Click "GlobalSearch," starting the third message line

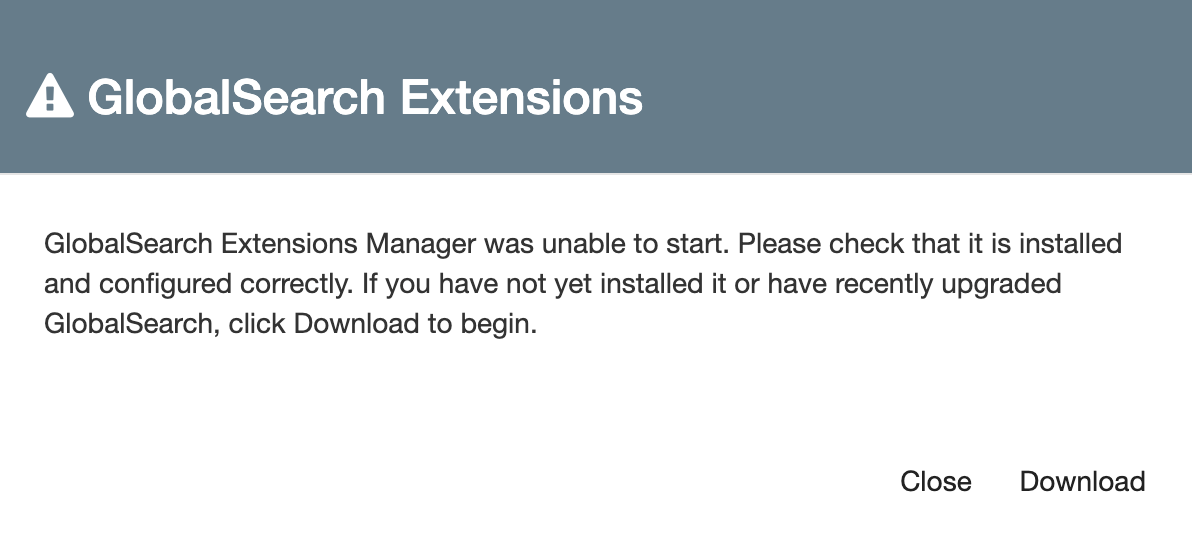click(131, 325)
